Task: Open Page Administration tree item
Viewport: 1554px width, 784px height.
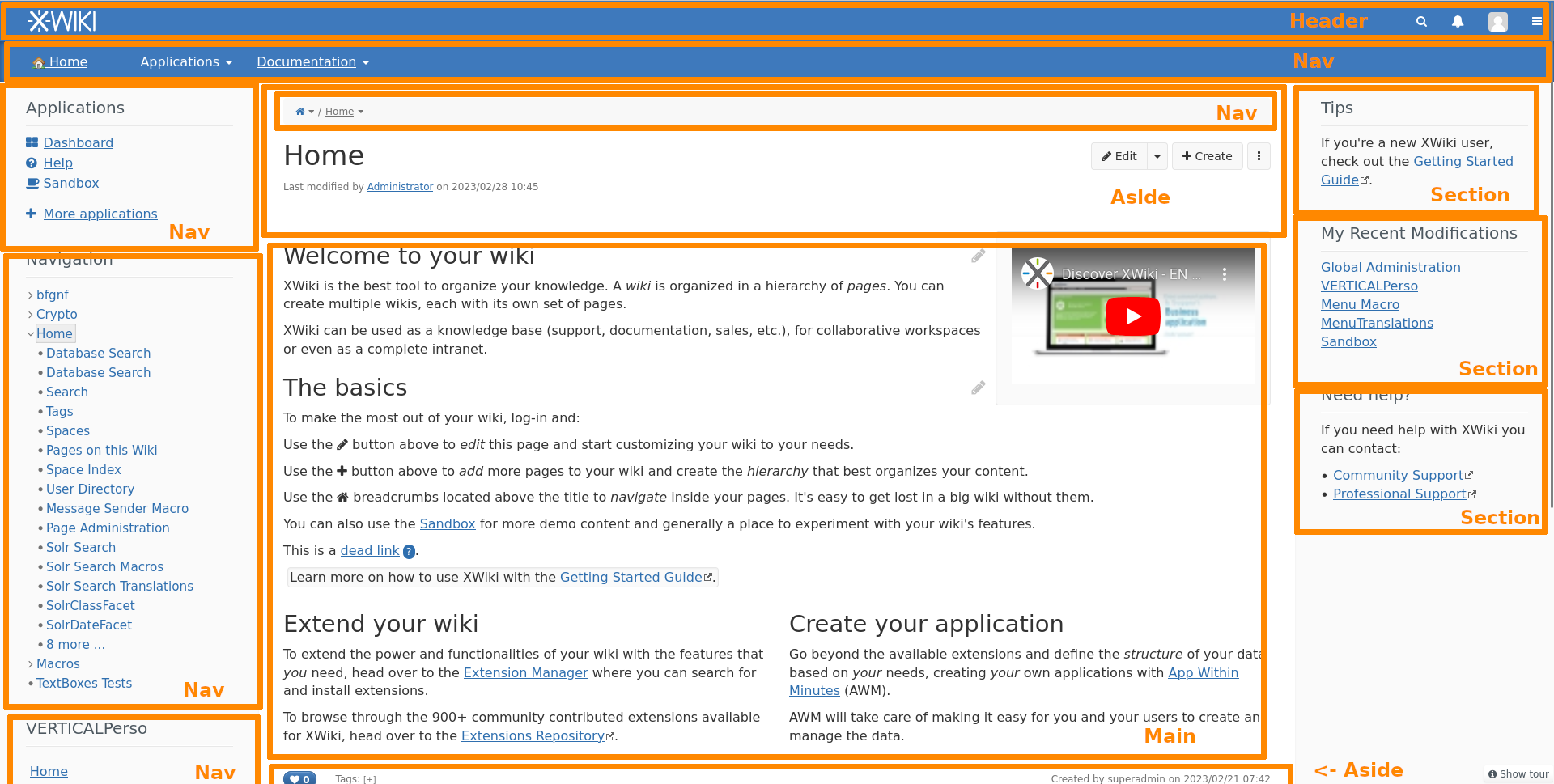Action: point(108,528)
